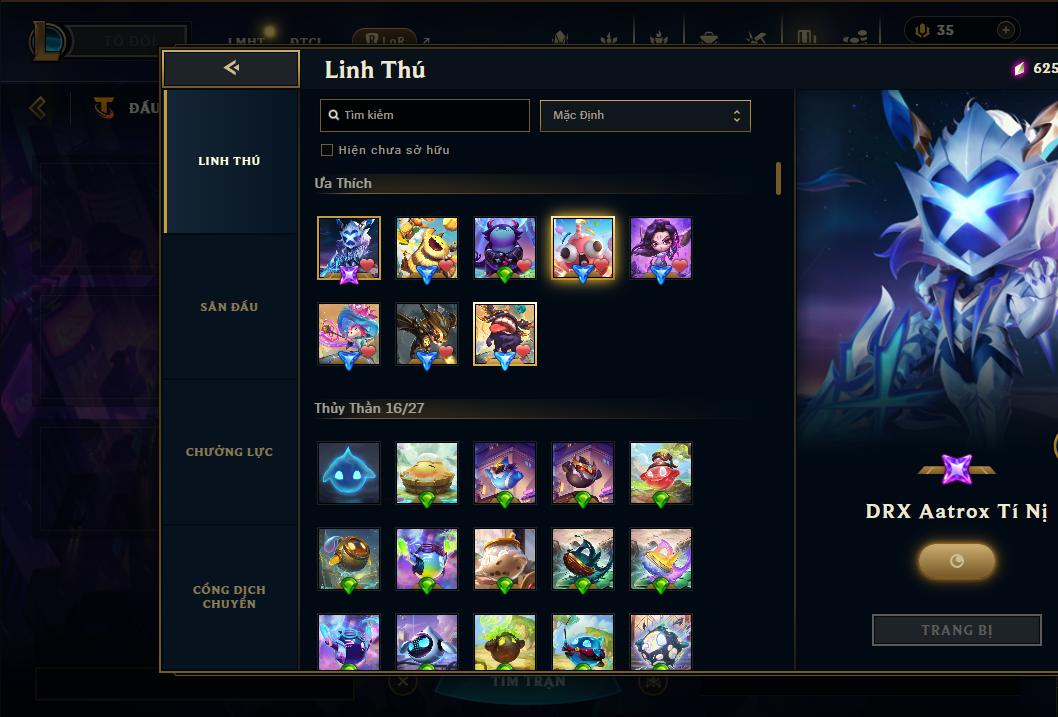Choose the pink big-eyed creature favorite icon
Viewport: 1058px width, 717px height.
[x=582, y=248]
